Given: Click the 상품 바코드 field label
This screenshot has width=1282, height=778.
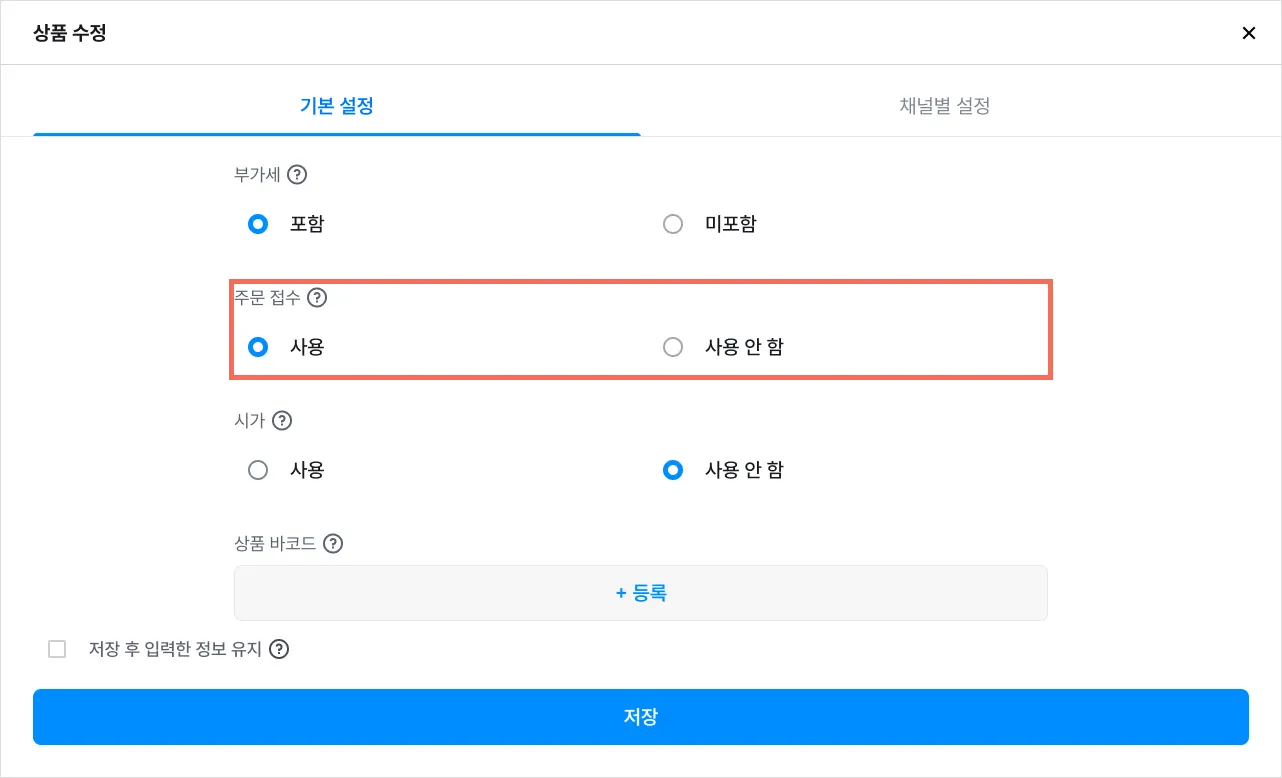Looking at the screenshot, I should pos(275,544).
